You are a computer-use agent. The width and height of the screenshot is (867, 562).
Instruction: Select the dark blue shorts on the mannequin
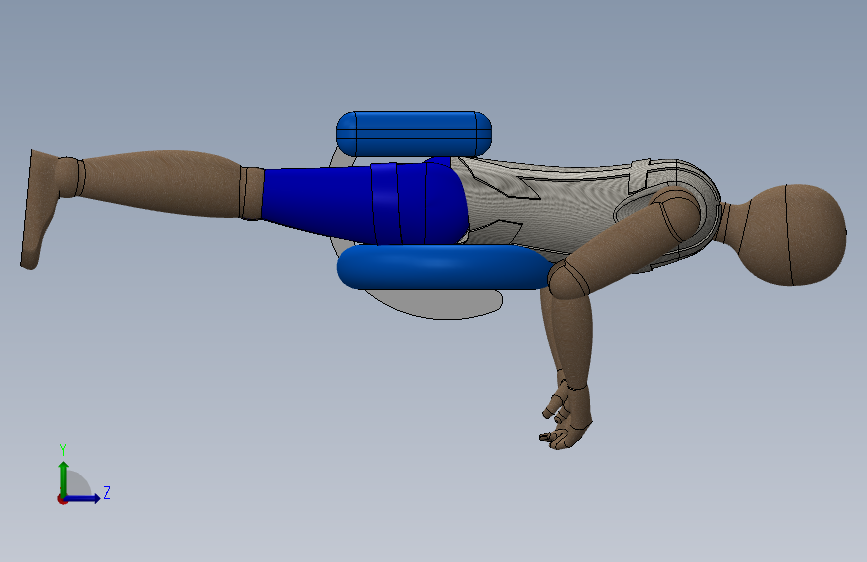coord(365,204)
